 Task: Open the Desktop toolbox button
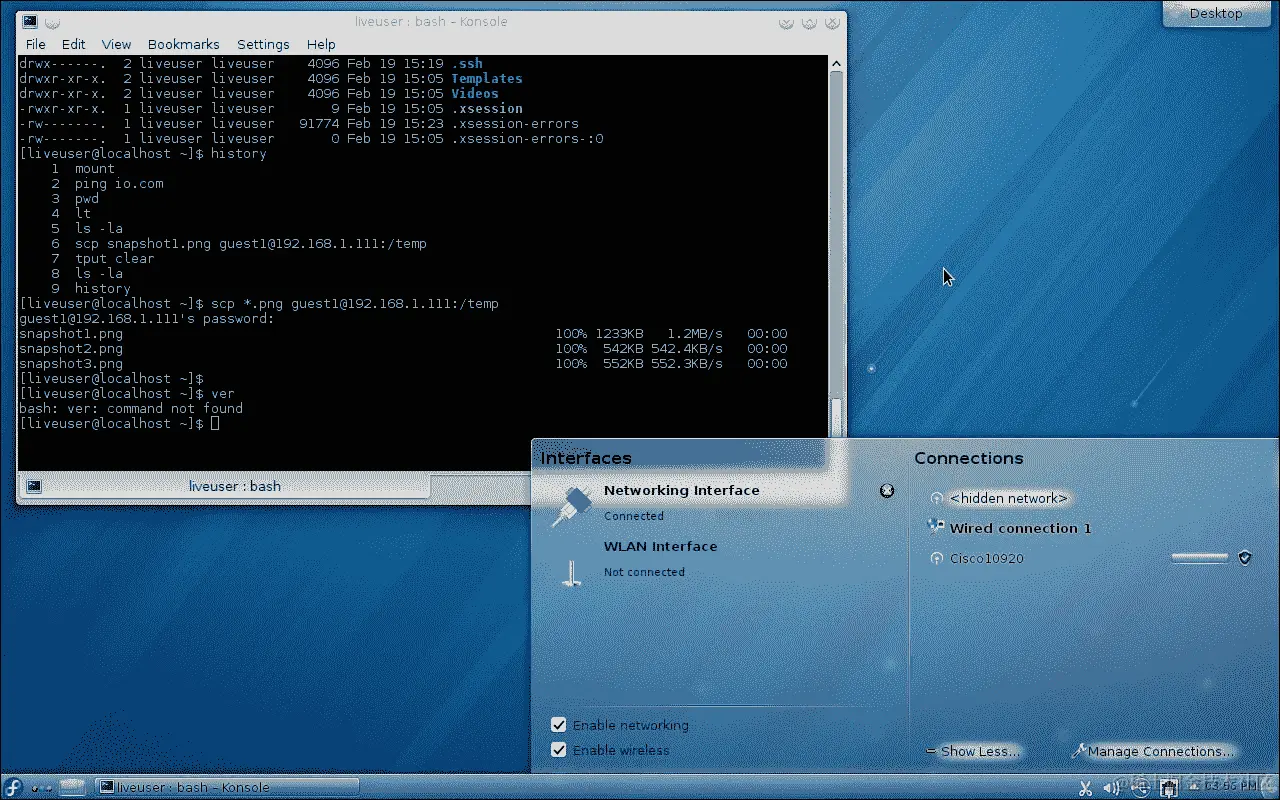pos(1216,14)
